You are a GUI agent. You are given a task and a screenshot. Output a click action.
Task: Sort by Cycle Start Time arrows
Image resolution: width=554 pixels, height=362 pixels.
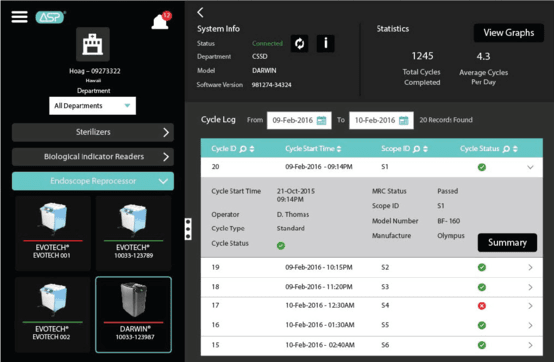point(339,149)
